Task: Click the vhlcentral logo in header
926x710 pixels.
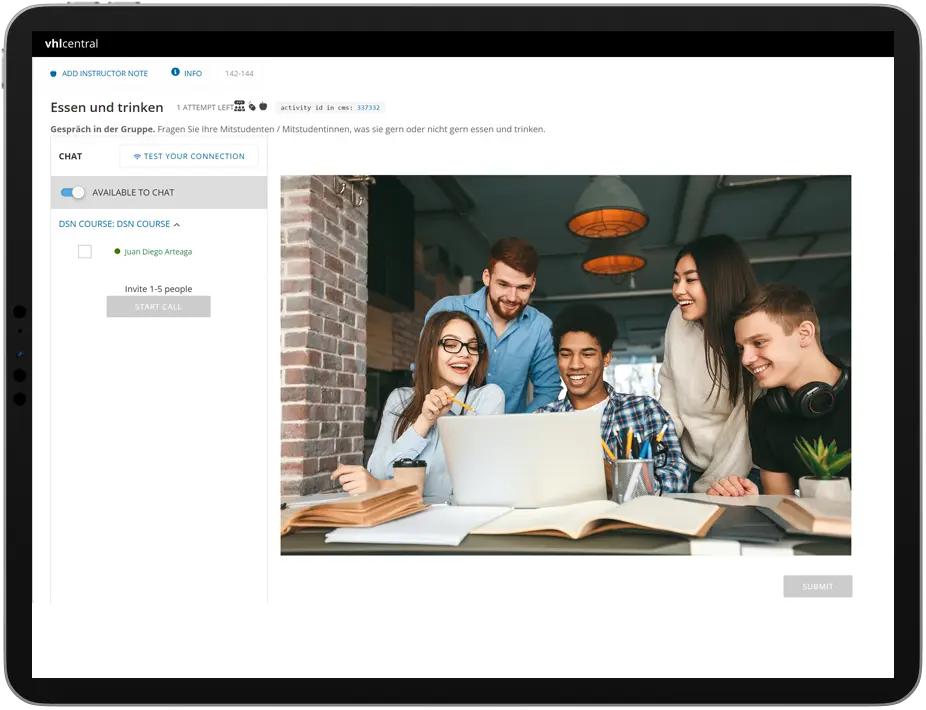Action: [x=71, y=44]
